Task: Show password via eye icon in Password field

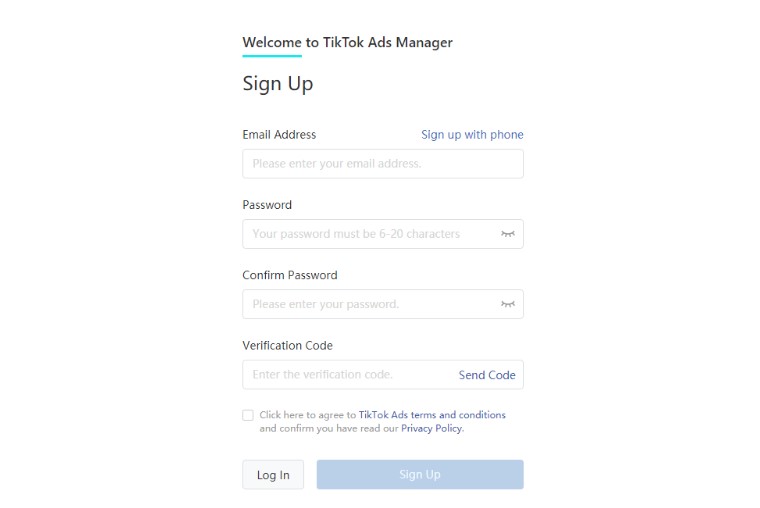Action: coord(507,234)
